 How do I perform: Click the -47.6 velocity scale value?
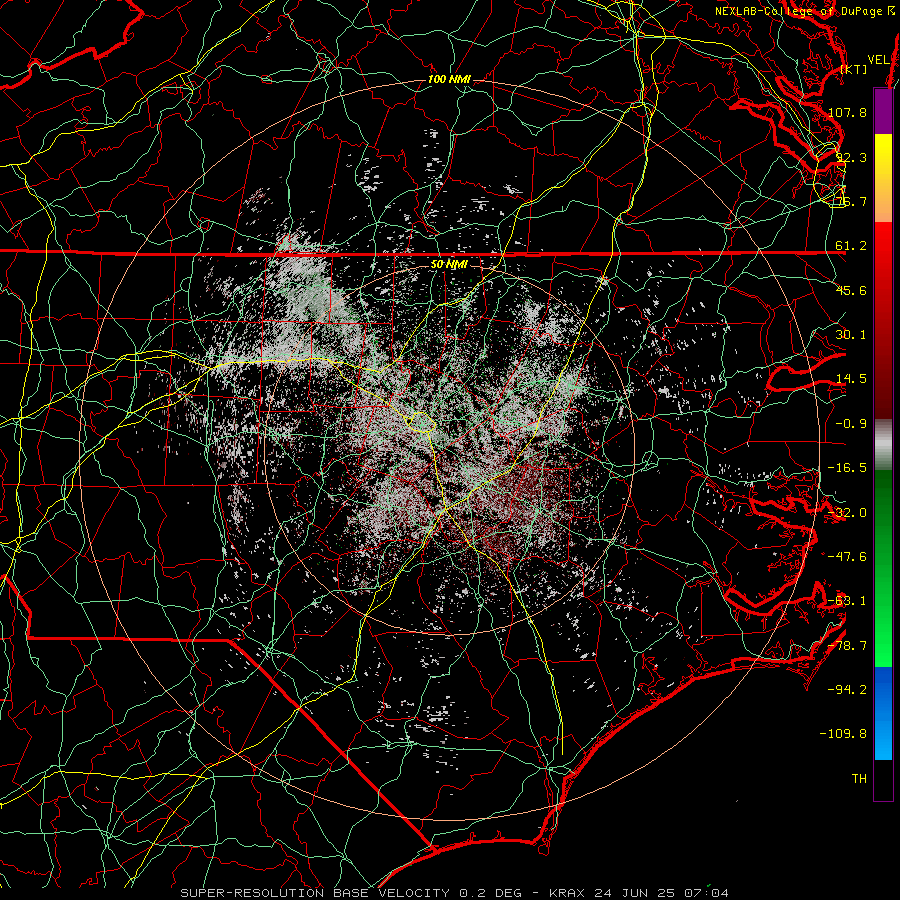pyautogui.click(x=847, y=556)
